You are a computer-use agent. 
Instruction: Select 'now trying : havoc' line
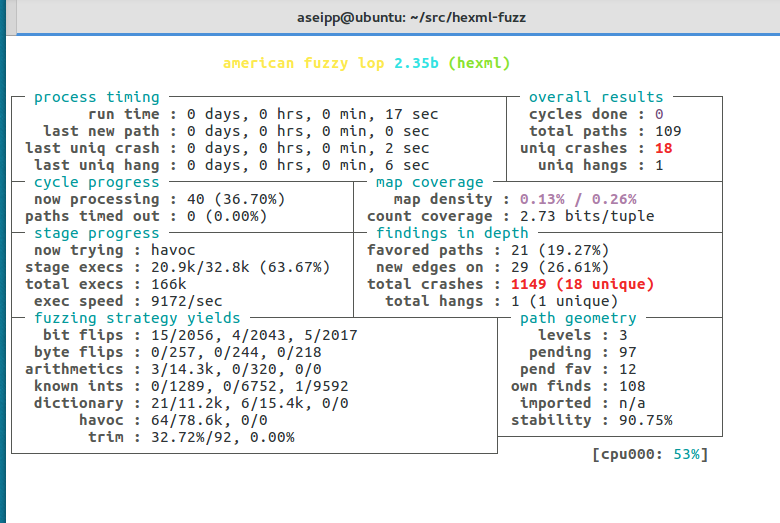pos(114,250)
